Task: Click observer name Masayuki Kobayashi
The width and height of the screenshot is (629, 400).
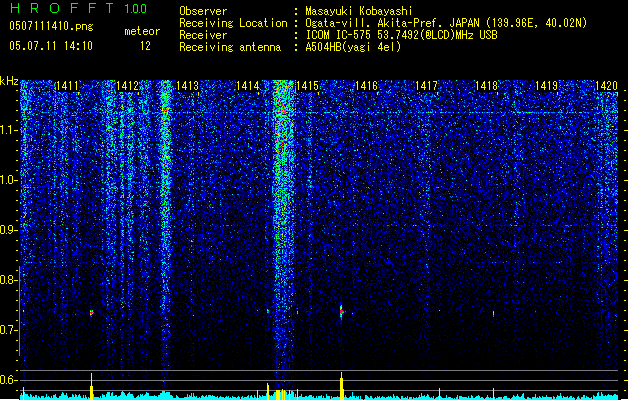Action: (x=359, y=11)
